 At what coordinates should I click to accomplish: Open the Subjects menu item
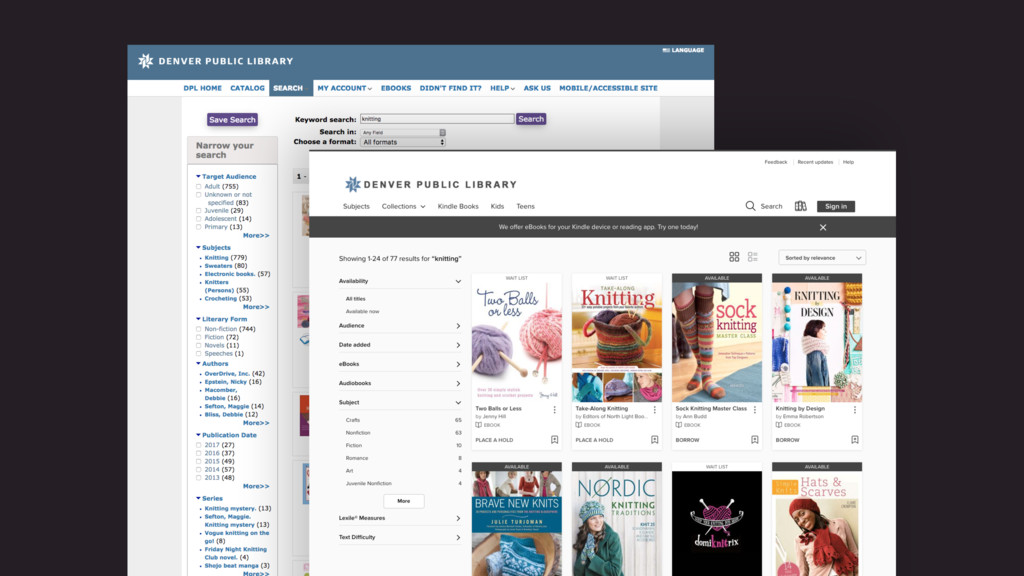click(x=356, y=206)
